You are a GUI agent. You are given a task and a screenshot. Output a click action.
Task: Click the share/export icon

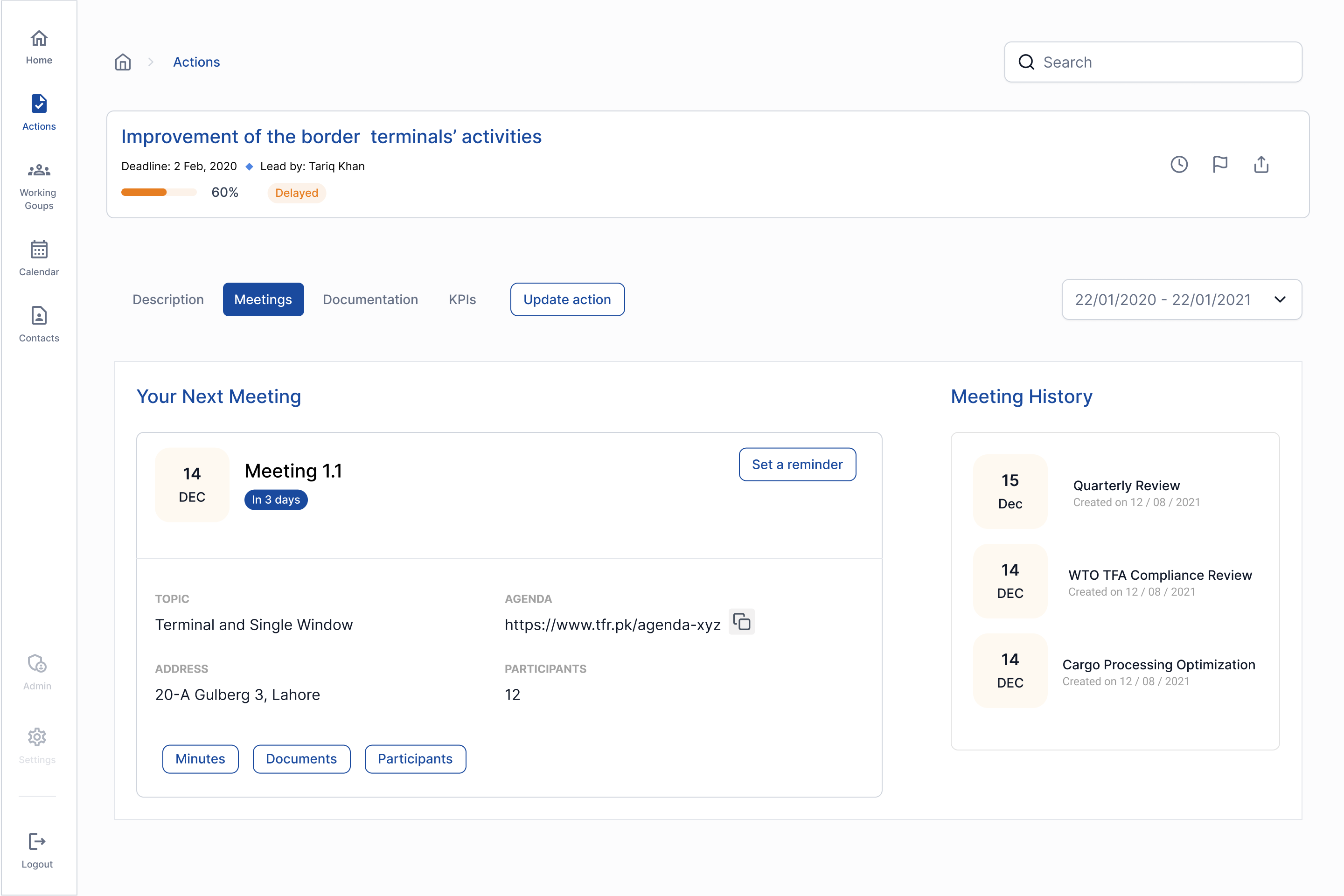[x=1261, y=165]
